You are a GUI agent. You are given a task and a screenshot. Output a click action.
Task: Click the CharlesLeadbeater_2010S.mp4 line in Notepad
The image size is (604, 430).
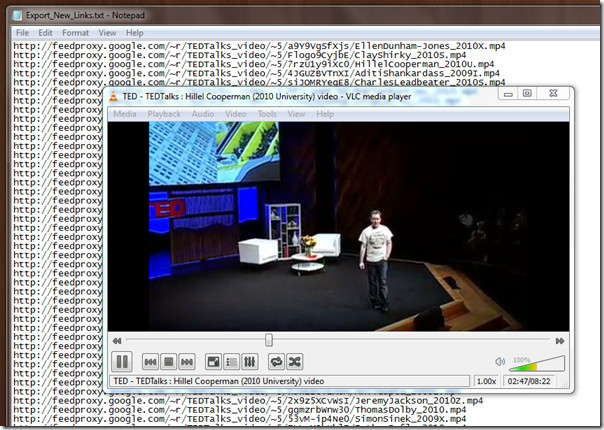(x=259, y=82)
